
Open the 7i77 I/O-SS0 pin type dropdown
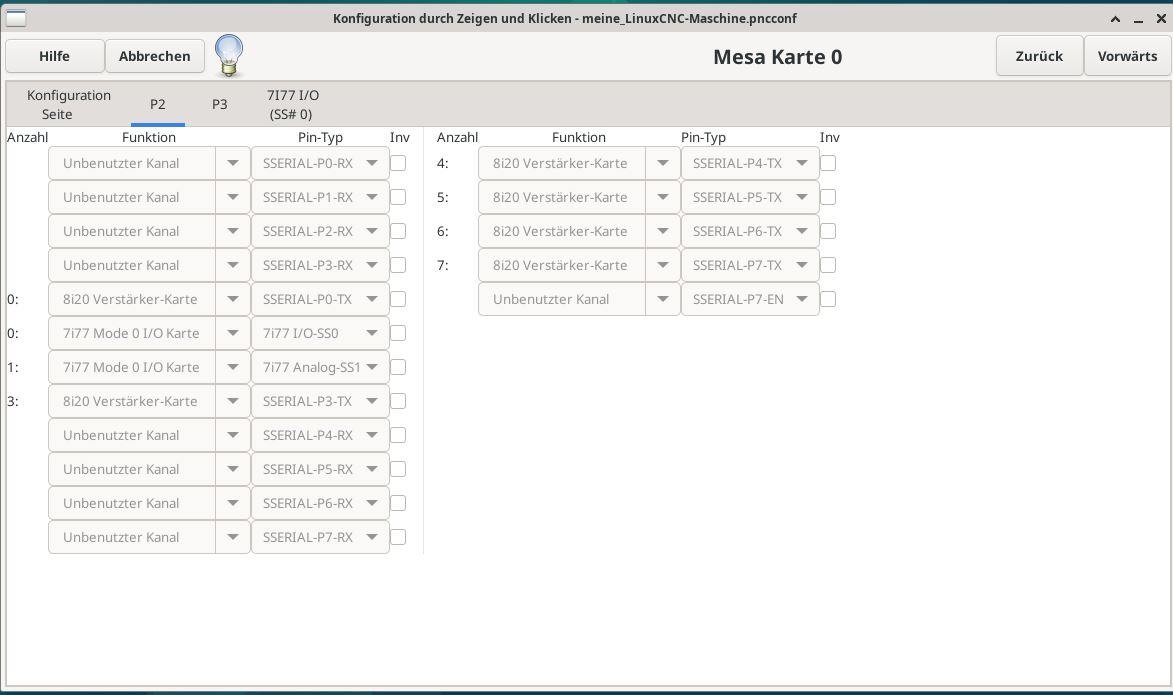point(320,333)
